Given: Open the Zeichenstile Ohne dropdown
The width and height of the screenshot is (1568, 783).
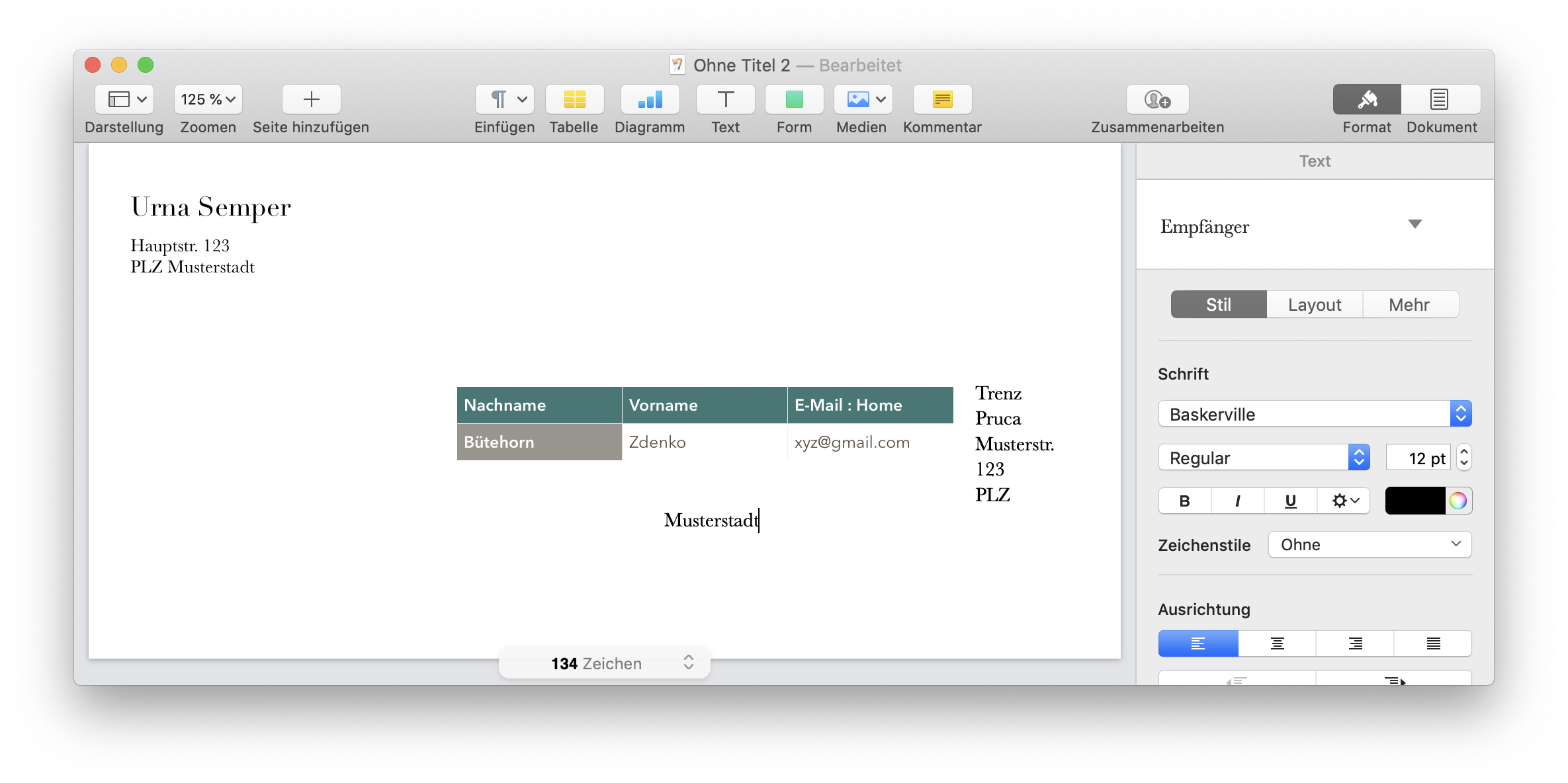Looking at the screenshot, I should [x=1370, y=544].
